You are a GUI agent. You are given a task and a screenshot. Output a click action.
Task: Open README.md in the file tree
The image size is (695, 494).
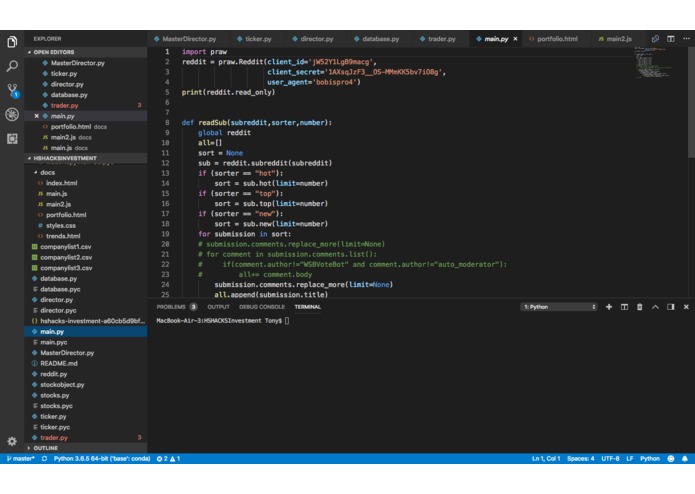tap(86, 363)
